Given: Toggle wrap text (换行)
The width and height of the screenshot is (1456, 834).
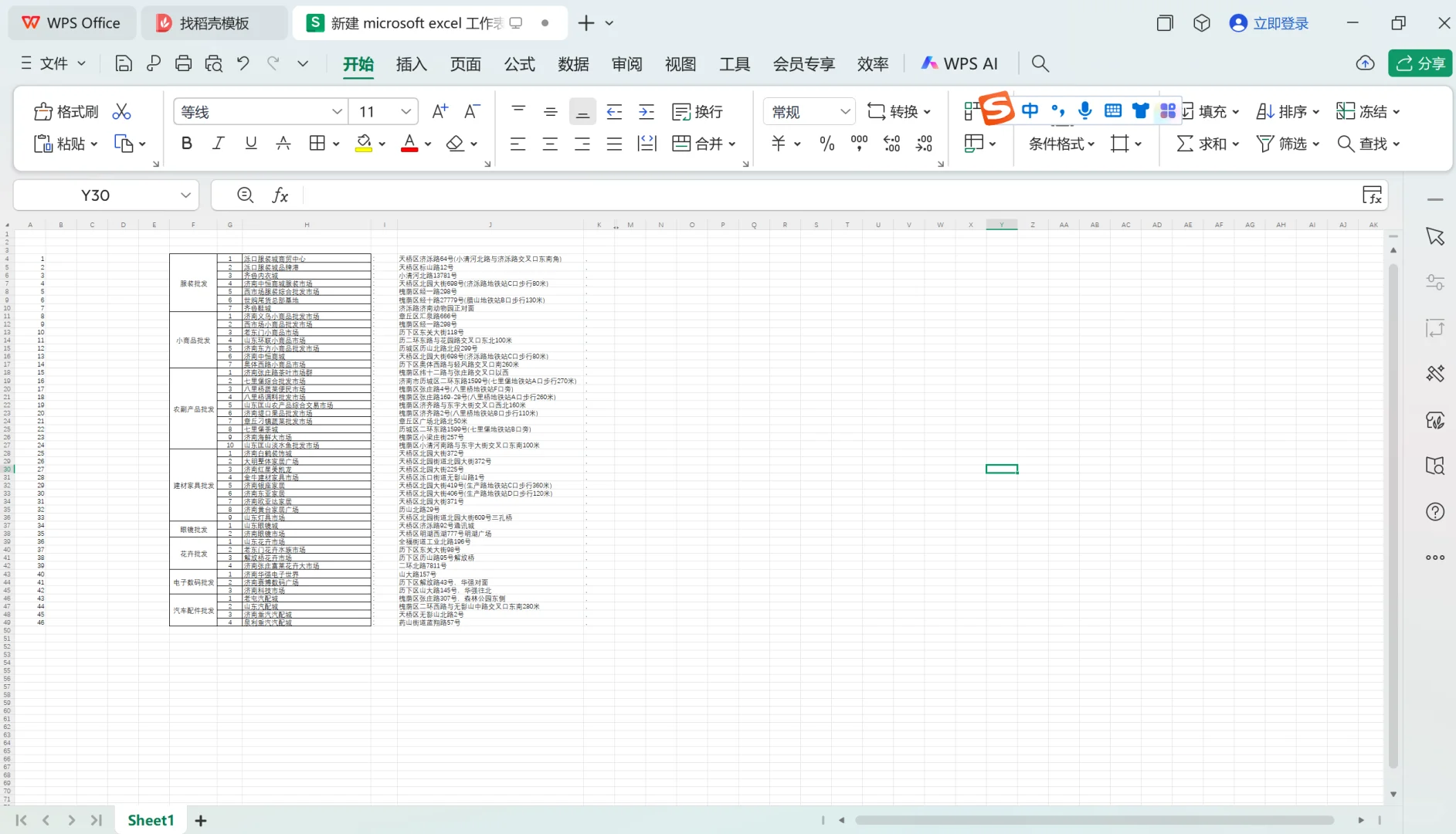Looking at the screenshot, I should coord(697,112).
